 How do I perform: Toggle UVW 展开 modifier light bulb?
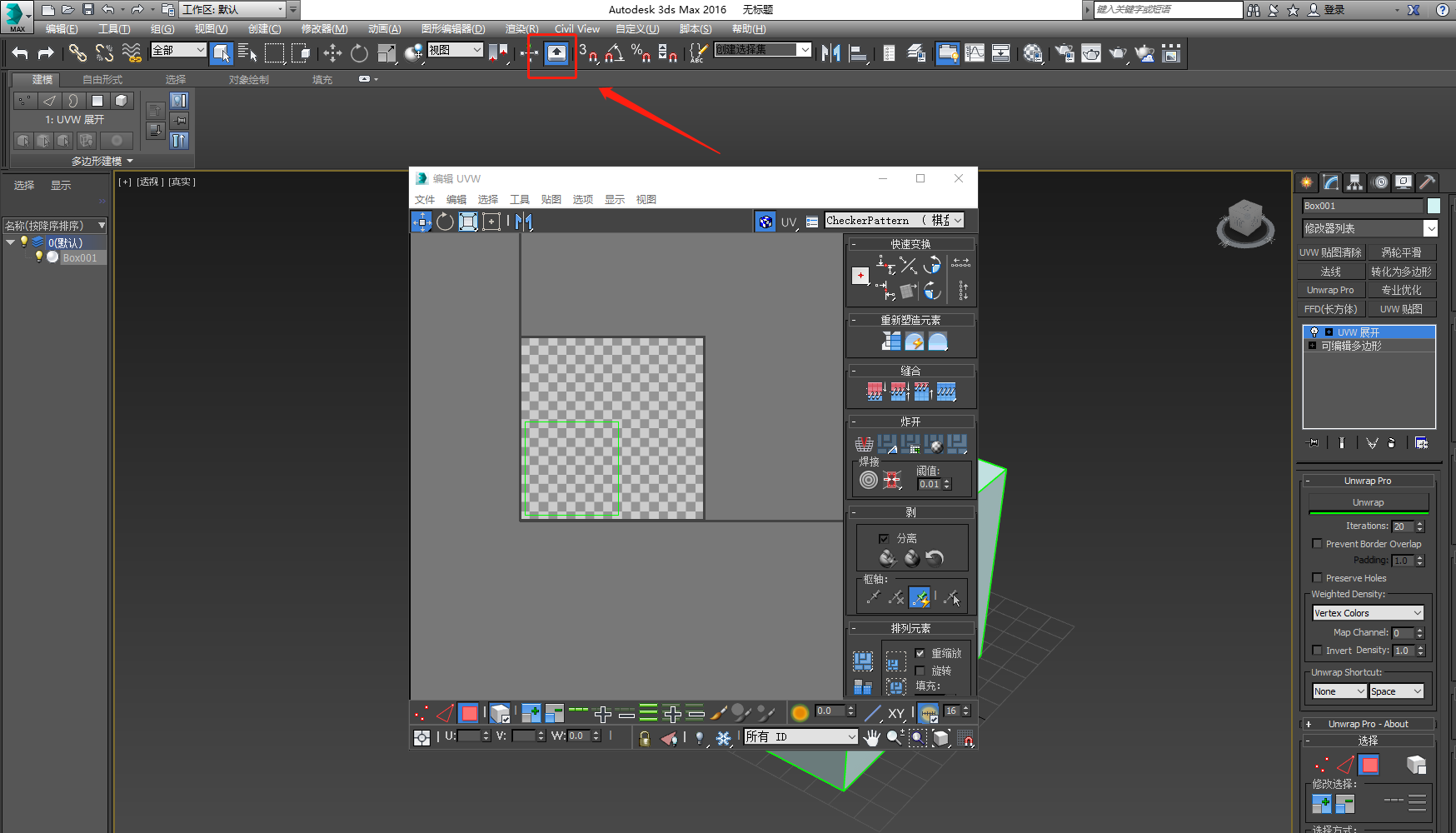pos(1314,332)
